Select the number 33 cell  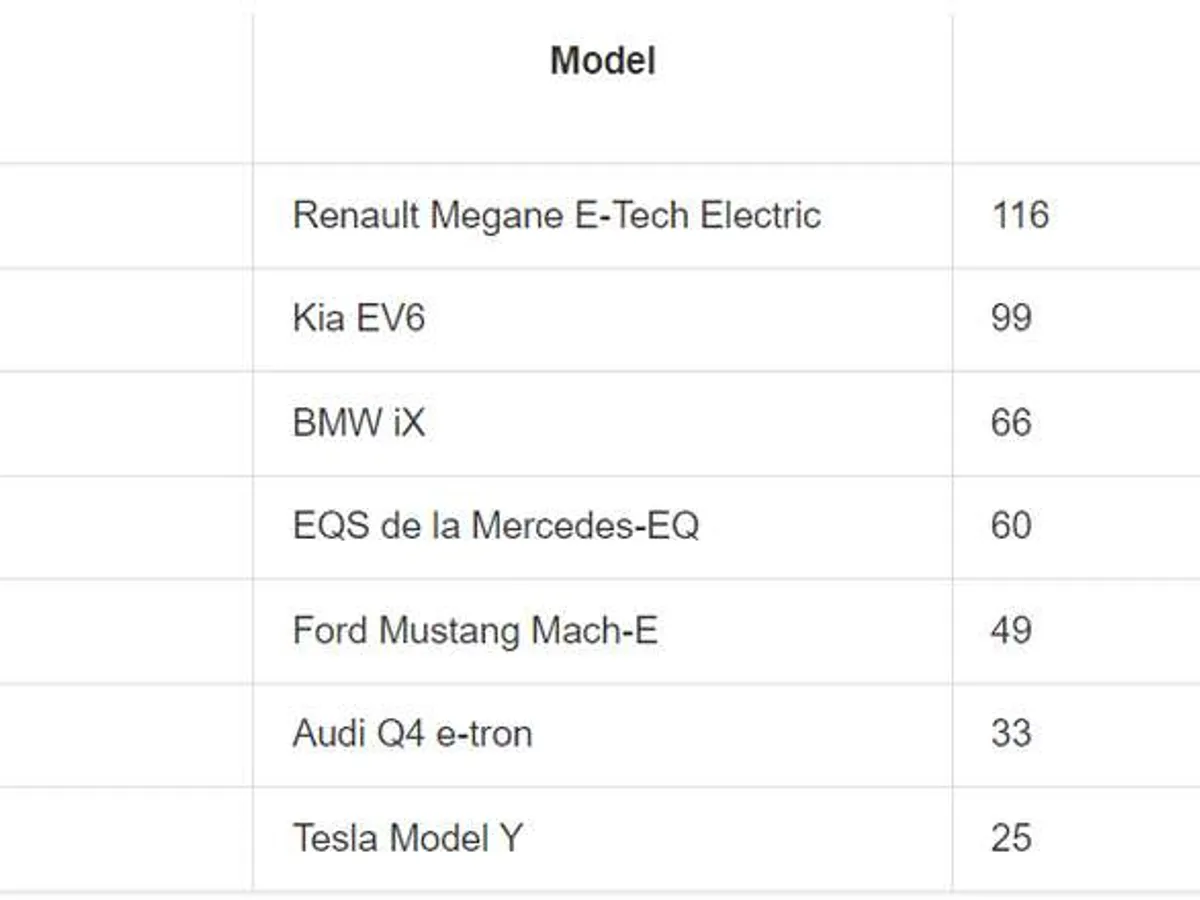pos(1011,734)
